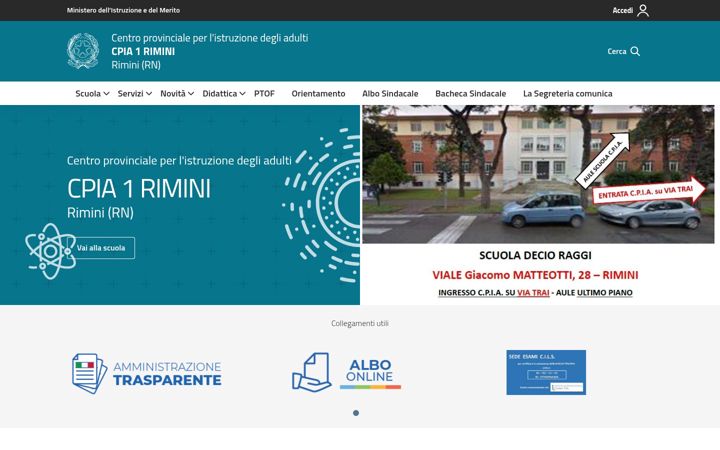Click the CPIA 1 RIMINI header title
Viewport: 720px width, 450px height.
[x=143, y=51]
